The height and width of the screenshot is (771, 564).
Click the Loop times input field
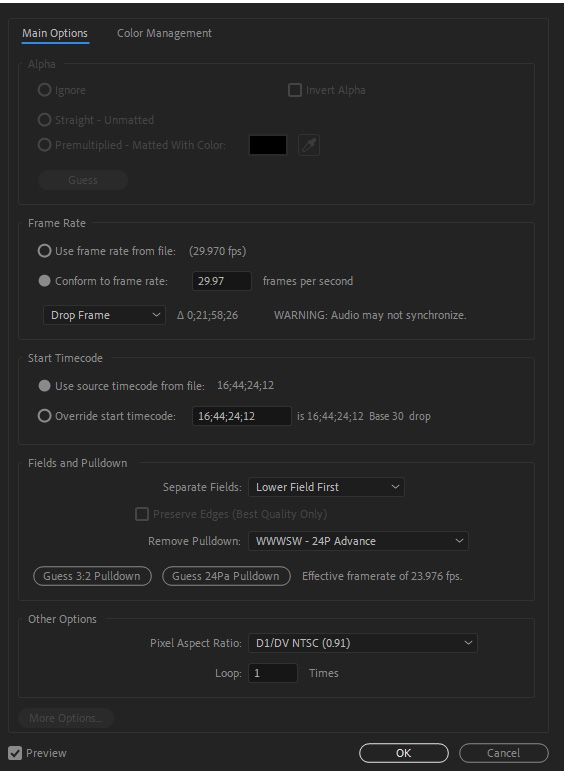(273, 673)
